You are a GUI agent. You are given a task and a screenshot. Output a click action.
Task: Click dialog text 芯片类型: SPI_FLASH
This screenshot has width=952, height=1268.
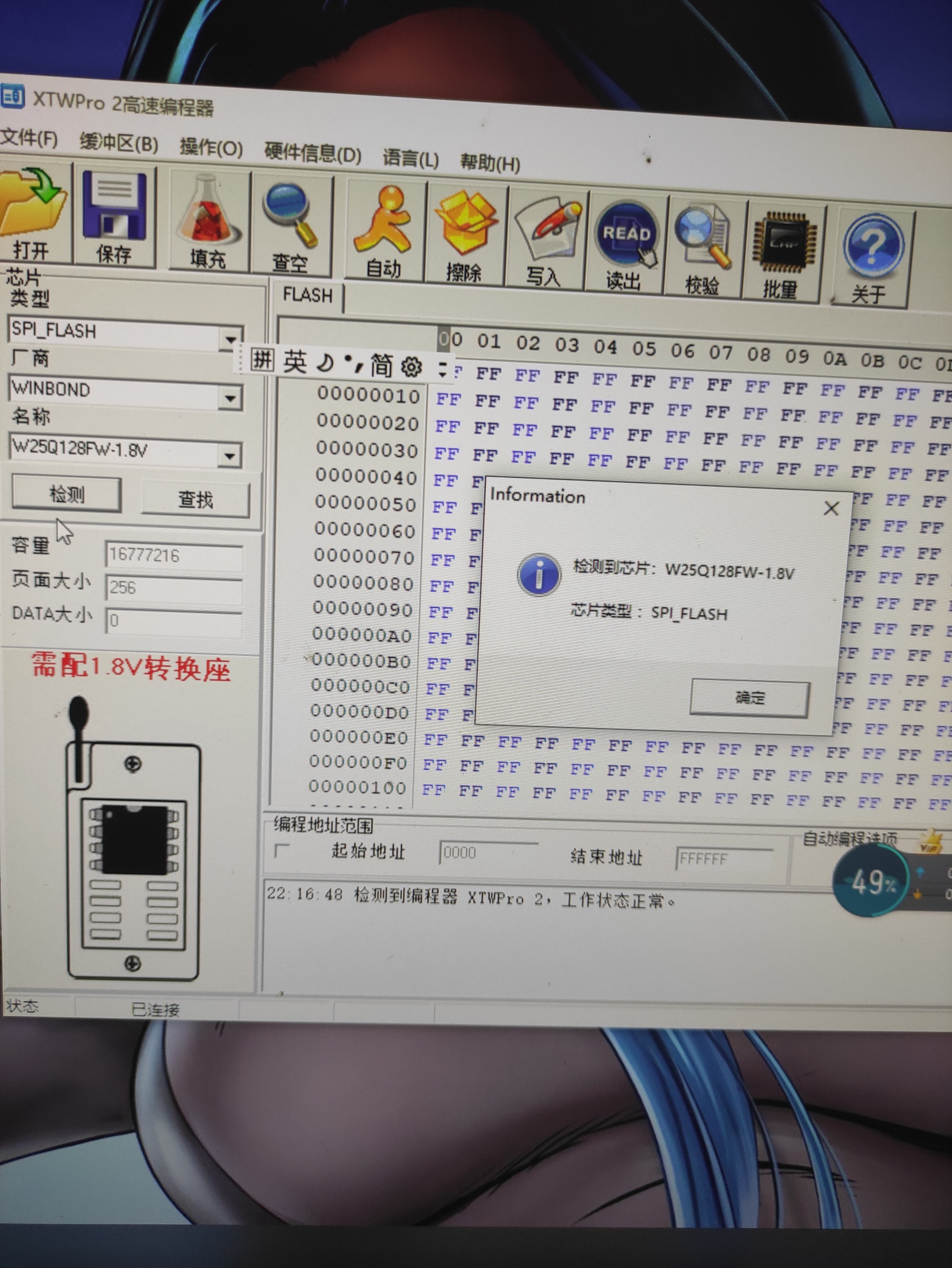click(649, 612)
